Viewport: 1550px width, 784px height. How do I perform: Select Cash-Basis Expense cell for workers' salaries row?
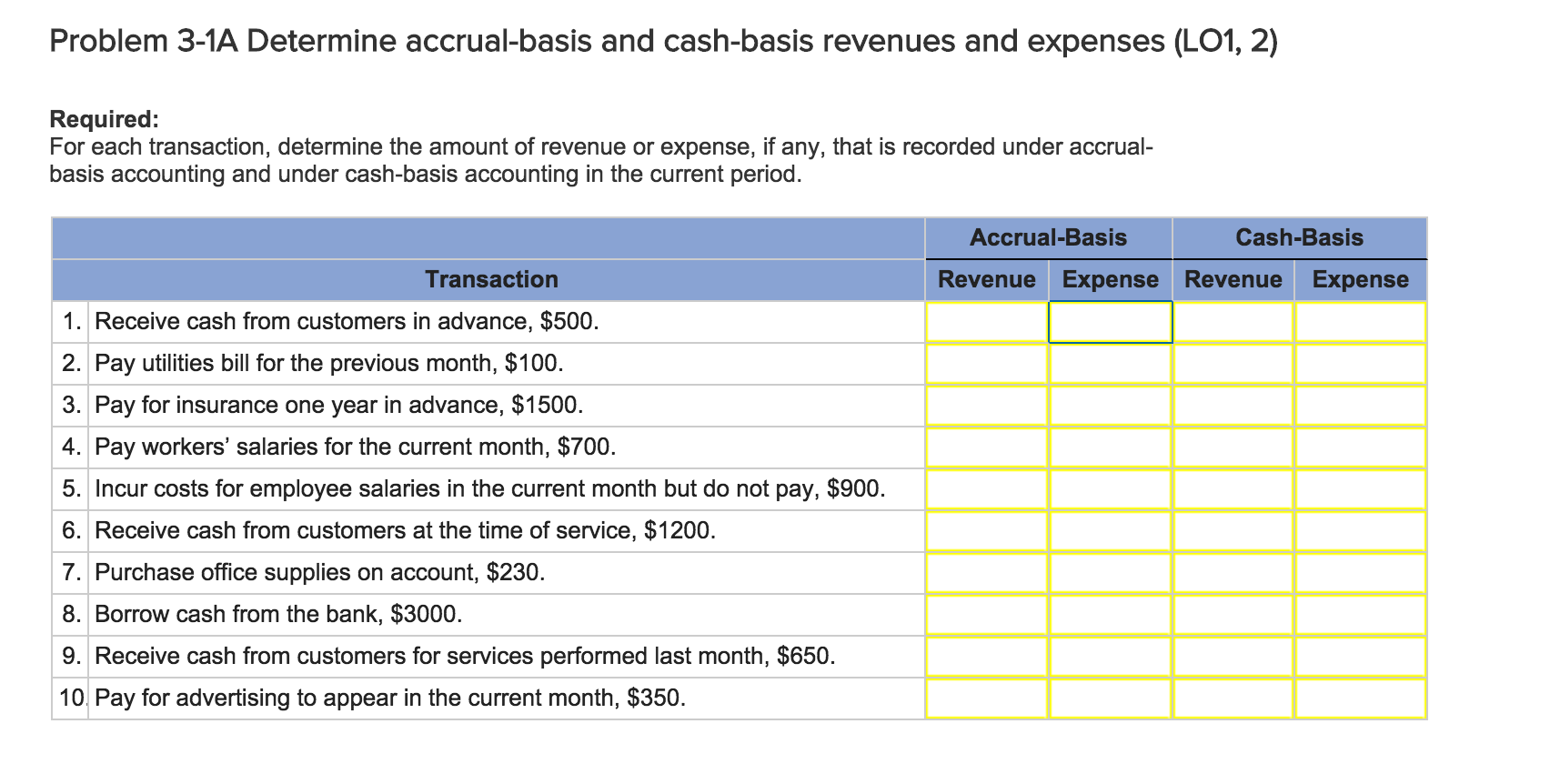click(1361, 447)
